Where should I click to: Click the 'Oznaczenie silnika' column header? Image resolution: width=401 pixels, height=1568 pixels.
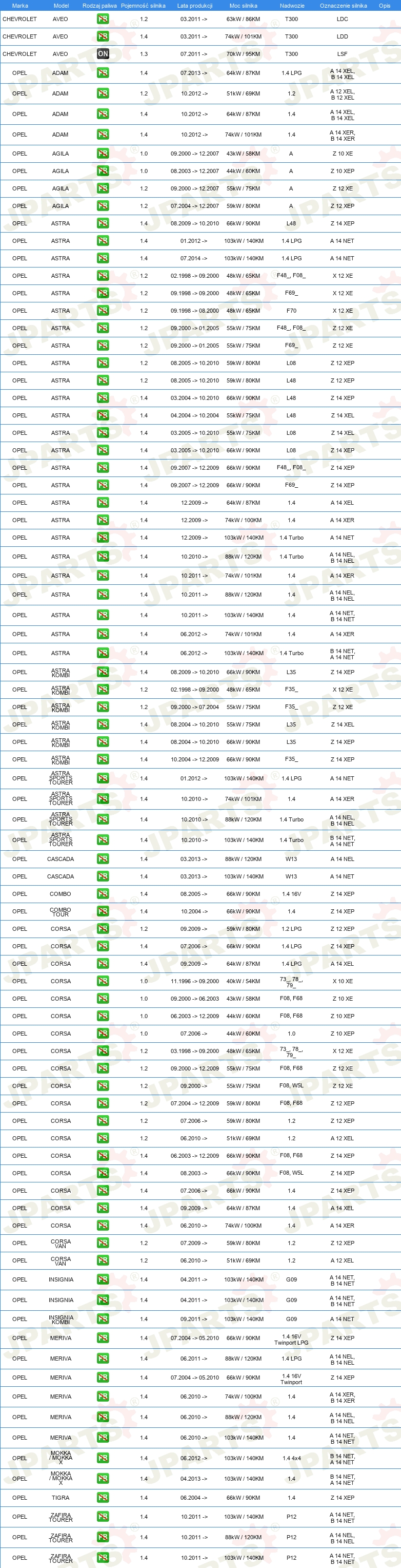(343, 6)
